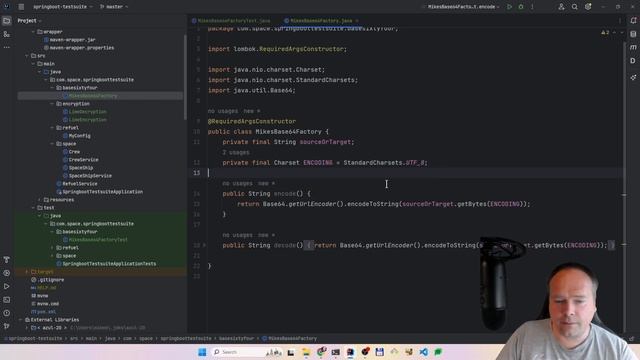Image resolution: width=640 pixels, height=360 pixels.
Task: Open springboot-testsuite project dropdown
Action: click(x=62, y=7)
